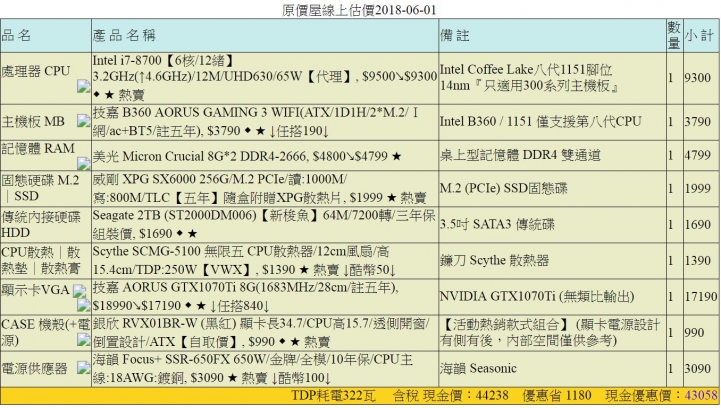
Task: Select the 處理器 CPU category label
Action: pyautogui.click(x=36, y=71)
